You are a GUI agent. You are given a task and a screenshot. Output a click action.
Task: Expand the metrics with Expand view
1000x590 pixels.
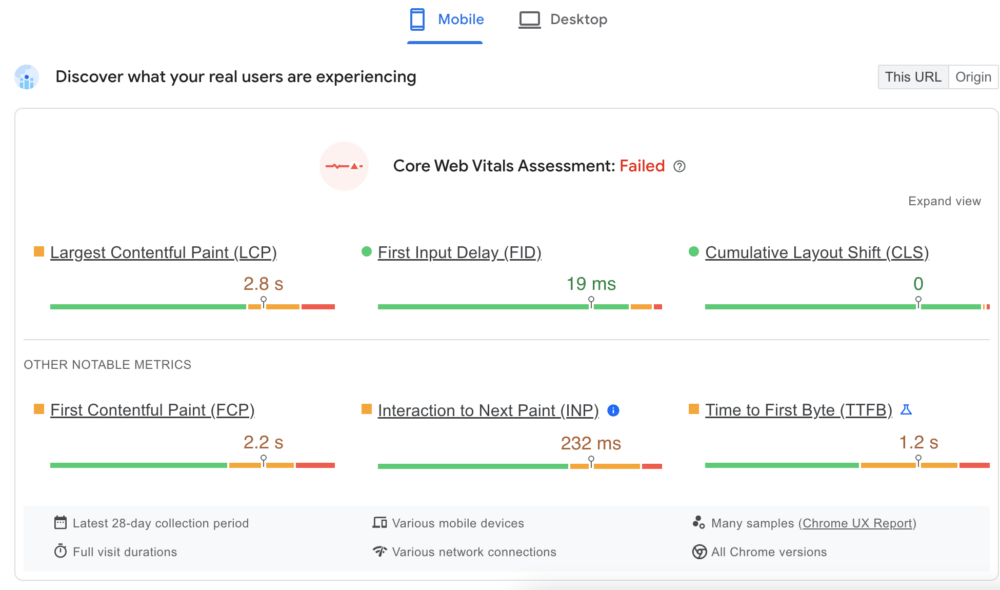(944, 200)
